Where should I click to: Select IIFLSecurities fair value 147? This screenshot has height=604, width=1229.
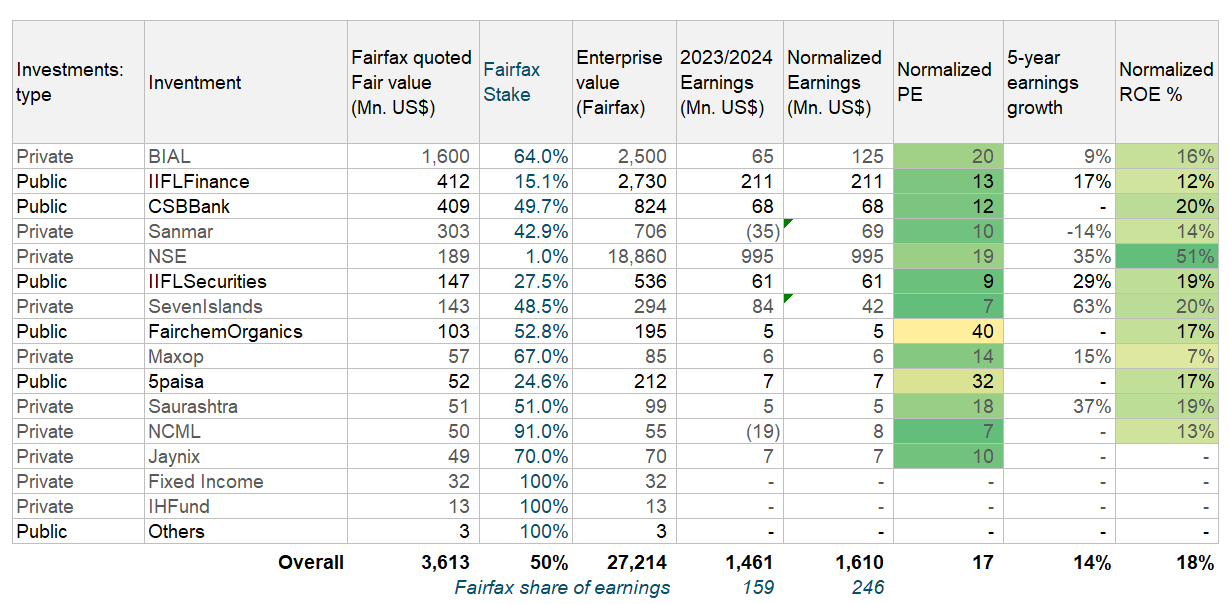[x=412, y=281]
